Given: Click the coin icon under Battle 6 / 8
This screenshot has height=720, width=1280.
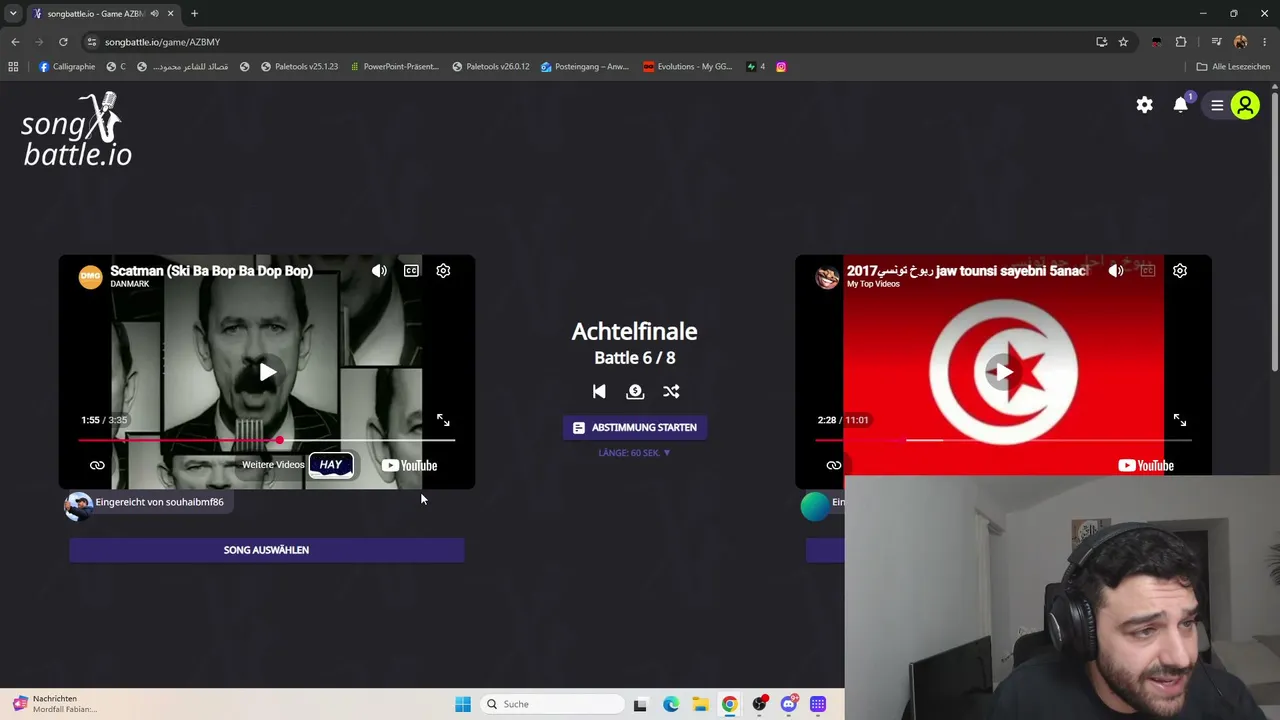Looking at the screenshot, I should (635, 392).
